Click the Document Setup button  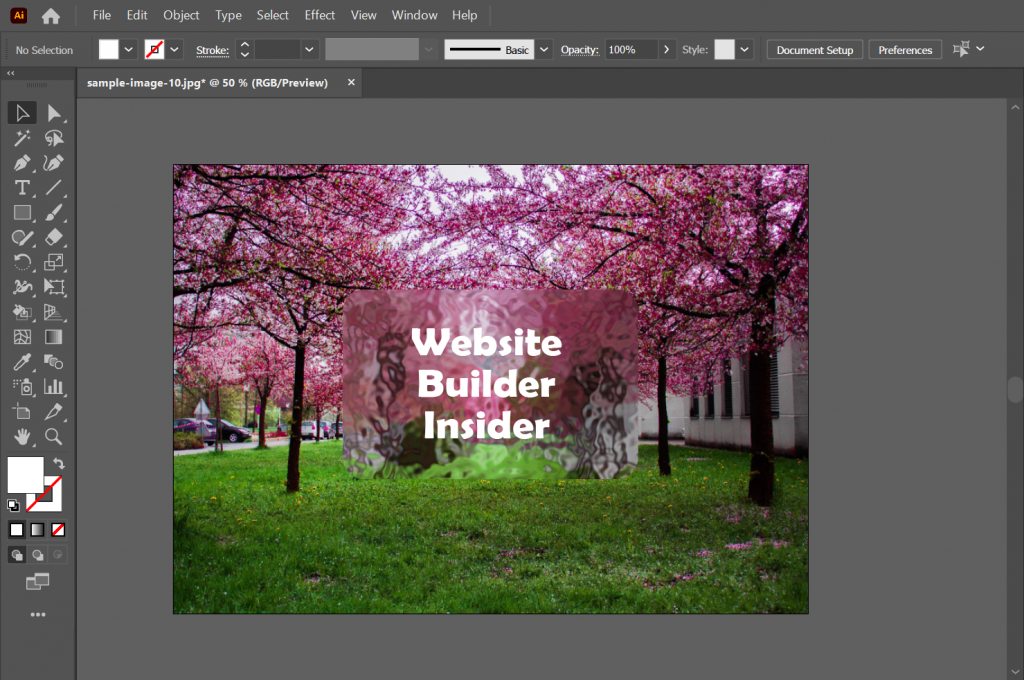(814, 49)
